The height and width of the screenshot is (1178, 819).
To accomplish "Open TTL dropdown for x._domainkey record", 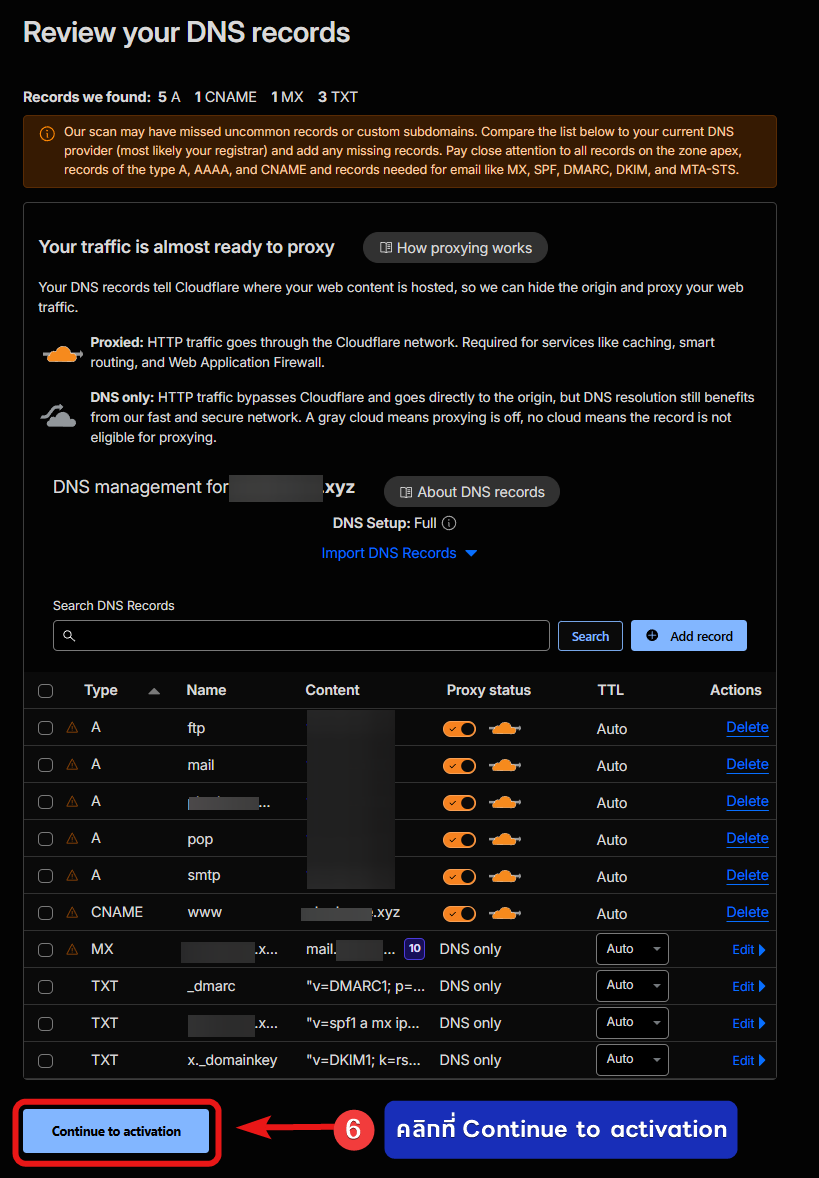I will (x=632, y=1059).
